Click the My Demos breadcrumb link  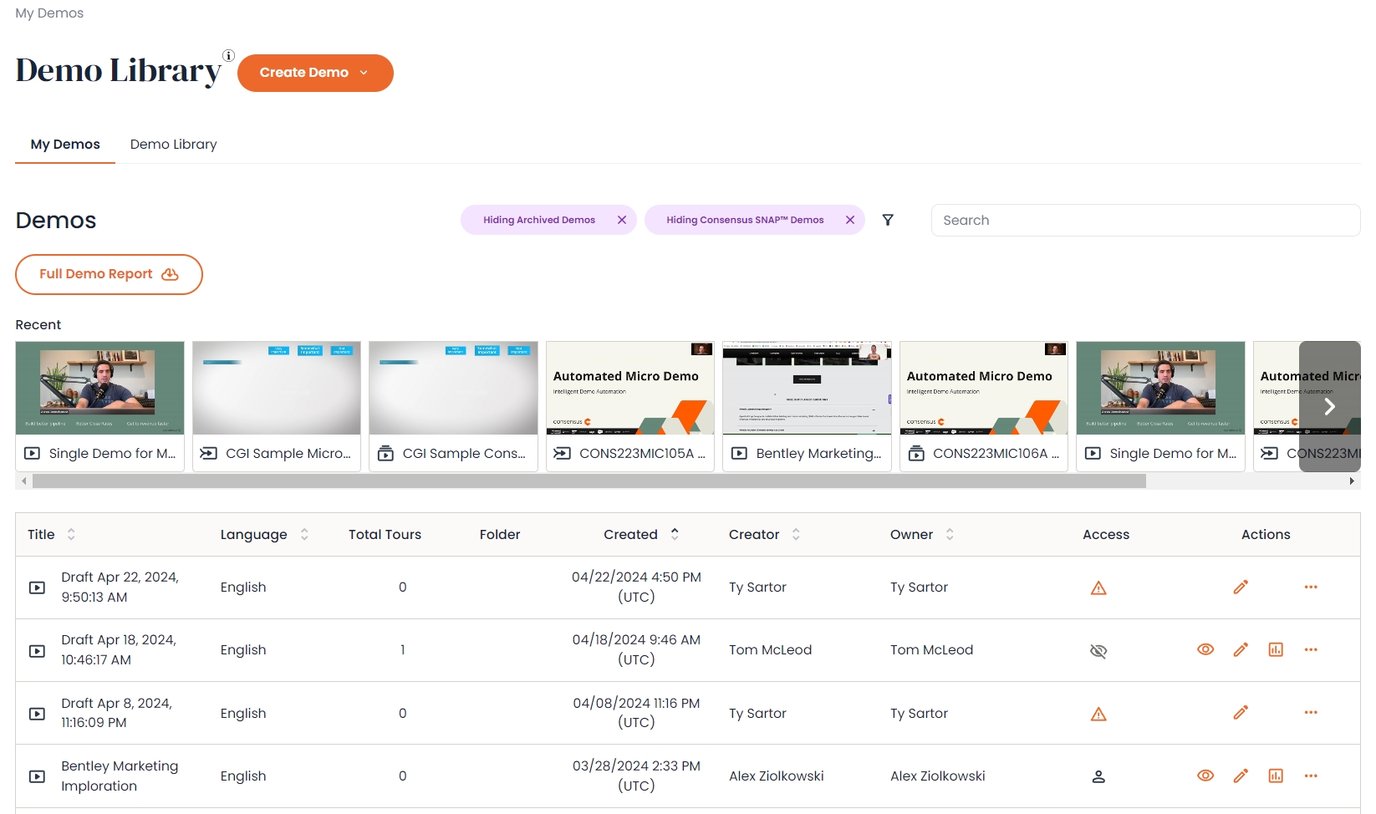click(49, 12)
